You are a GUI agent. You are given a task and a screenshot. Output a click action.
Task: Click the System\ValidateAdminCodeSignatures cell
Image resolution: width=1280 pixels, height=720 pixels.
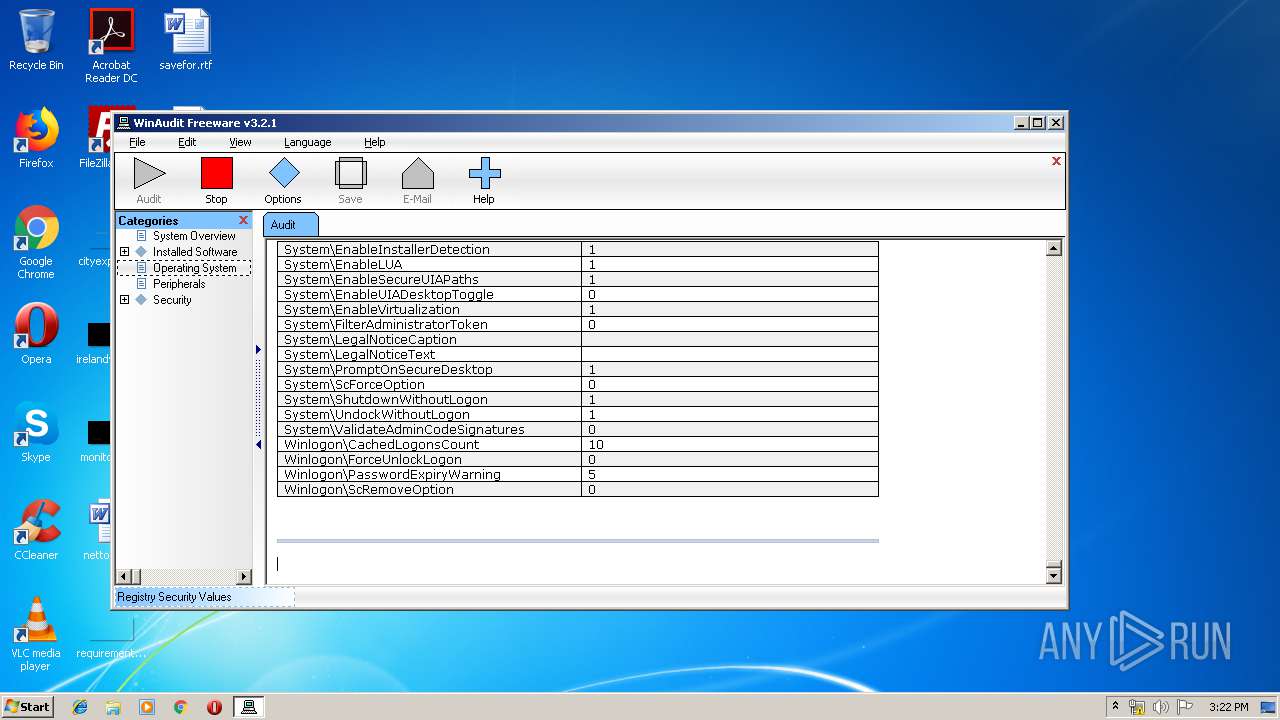(x=430, y=429)
